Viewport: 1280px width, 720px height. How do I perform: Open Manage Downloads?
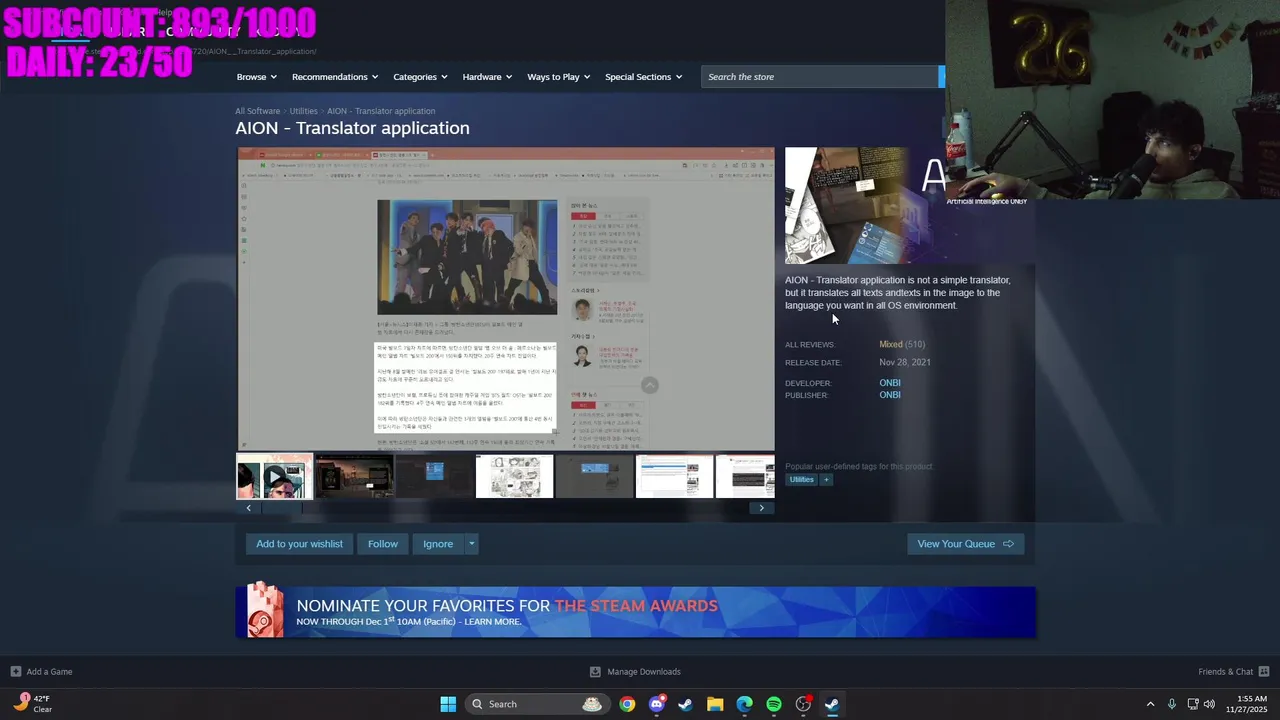tap(635, 672)
